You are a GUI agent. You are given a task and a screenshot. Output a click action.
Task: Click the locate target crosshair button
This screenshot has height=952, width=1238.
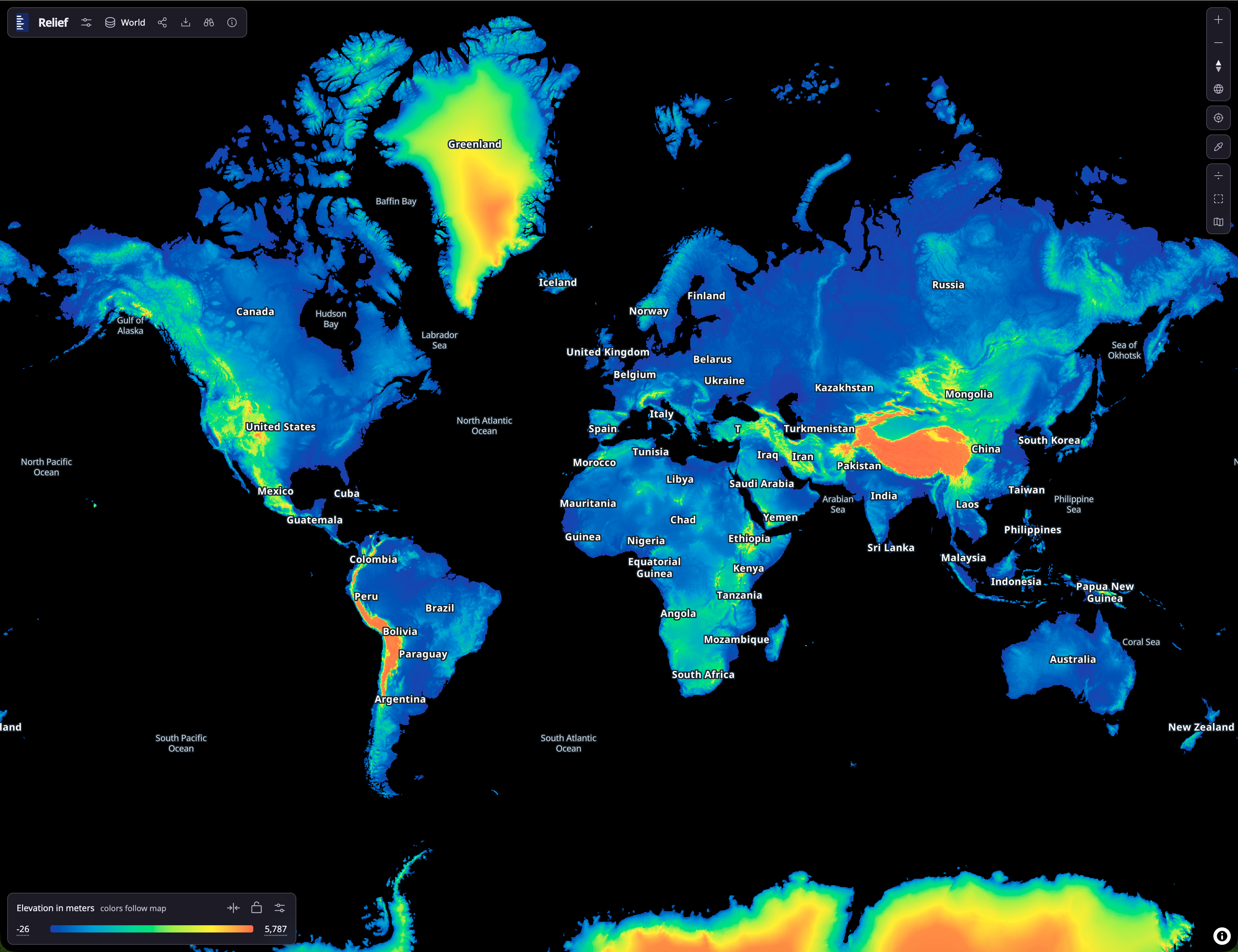click(1218, 118)
